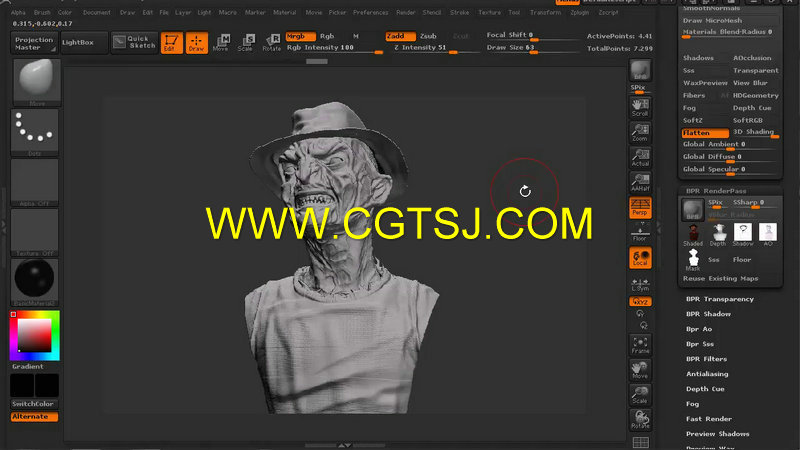Expand Bpr Sss section
Viewport: 800px width, 450px height.
(x=699, y=344)
